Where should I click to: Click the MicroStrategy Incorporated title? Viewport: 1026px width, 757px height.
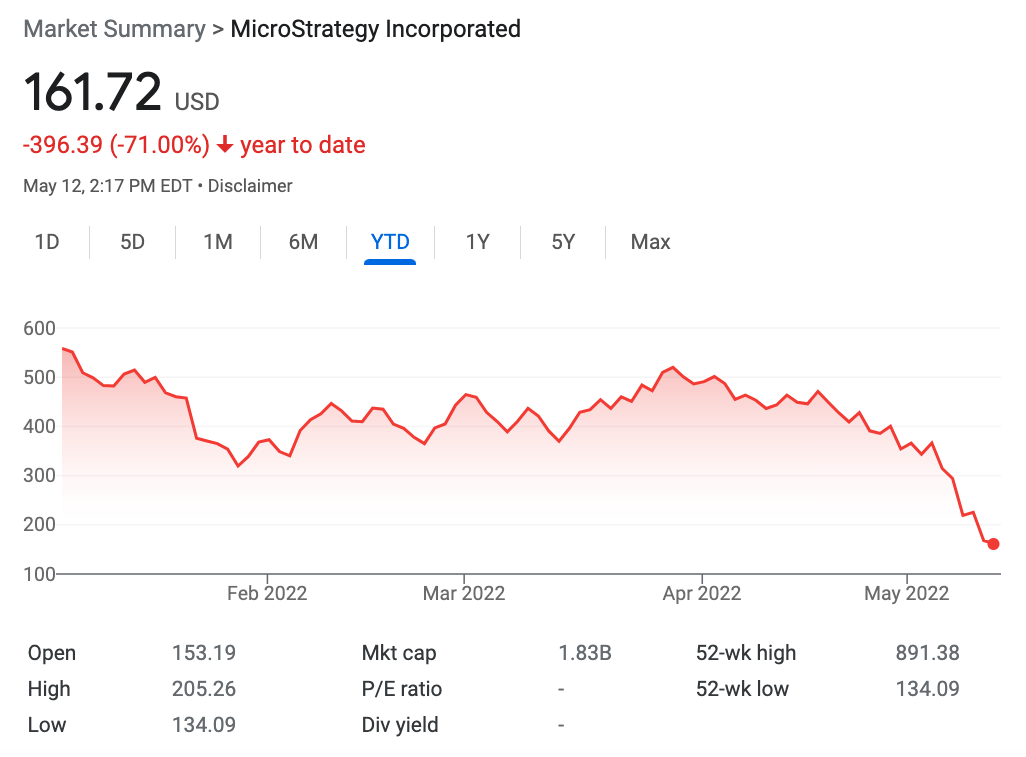coord(375,29)
